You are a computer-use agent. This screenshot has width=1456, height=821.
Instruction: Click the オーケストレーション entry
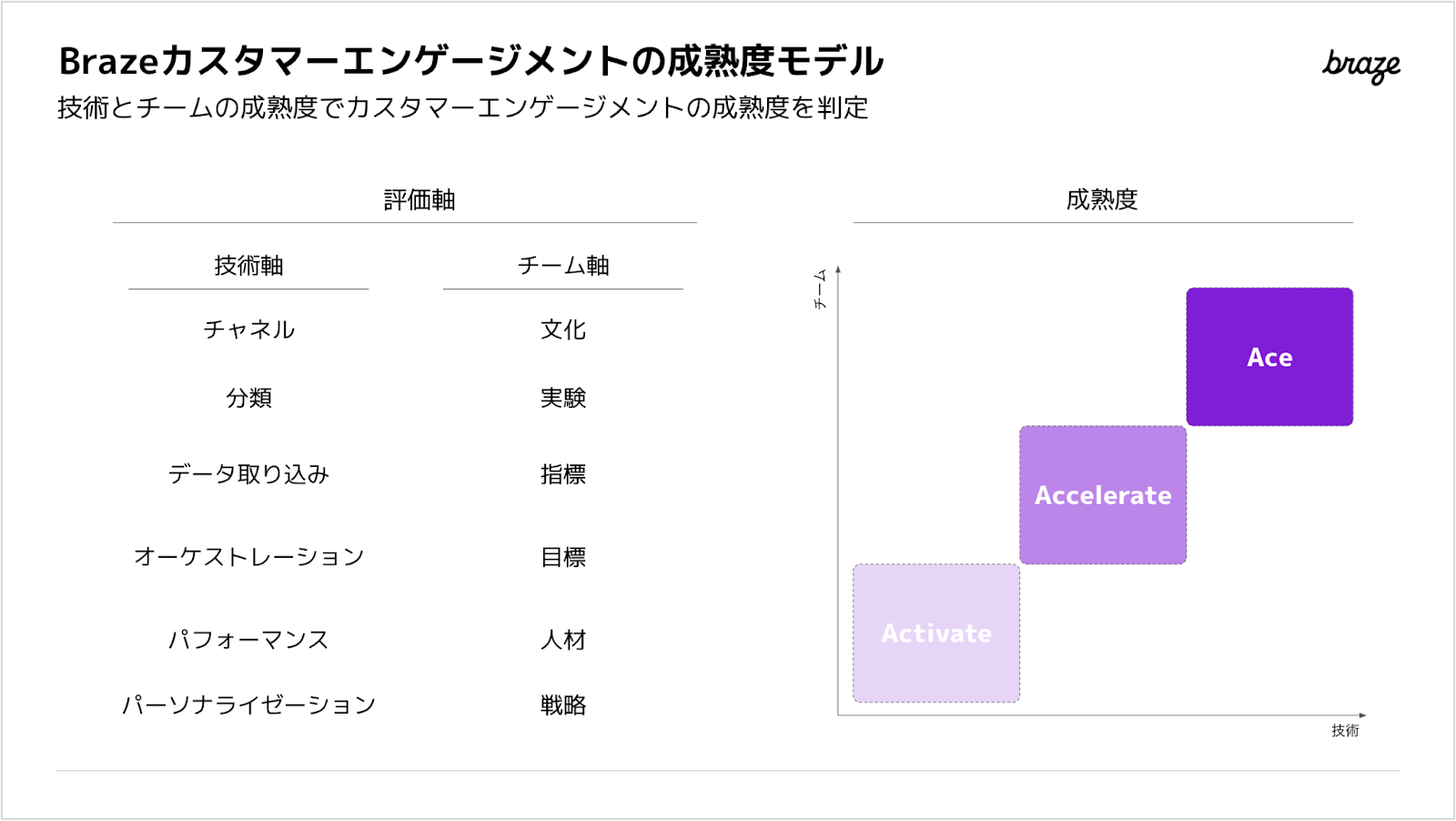tap(248, 557)
